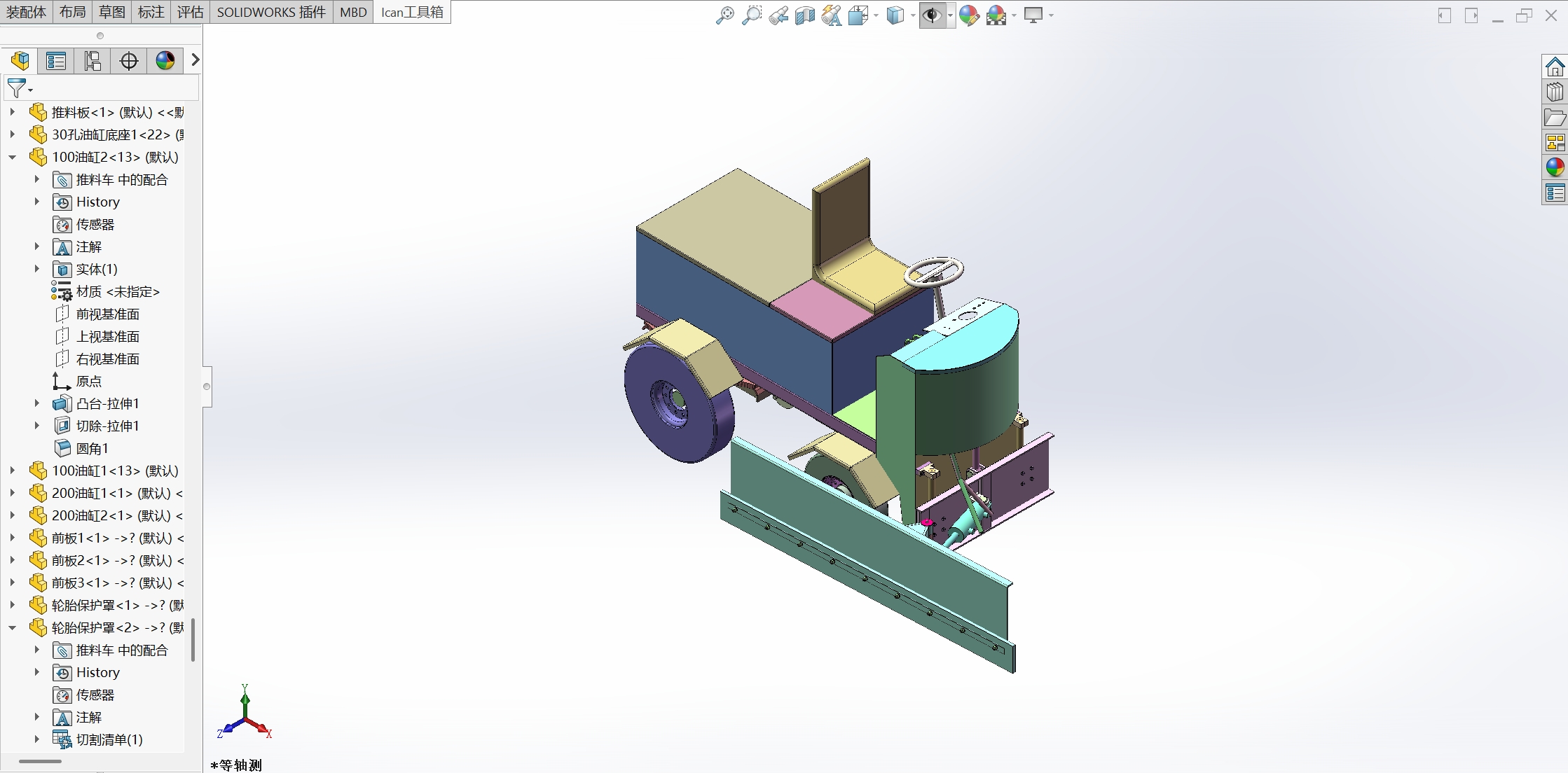The height and width of the screenshot is (773, 1568).
Task: Collapse the 100油缸2<13> component node
Action: (x=13, y=158)
